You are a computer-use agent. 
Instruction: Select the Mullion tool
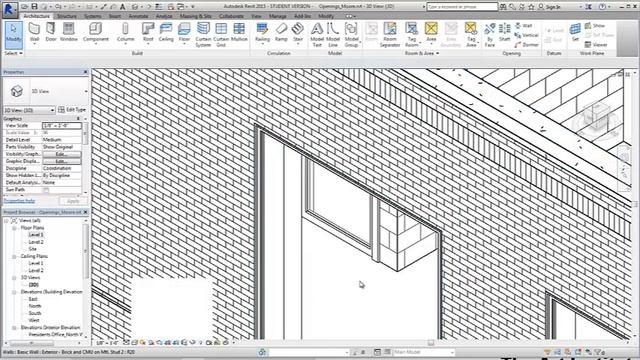click(239, 33)
